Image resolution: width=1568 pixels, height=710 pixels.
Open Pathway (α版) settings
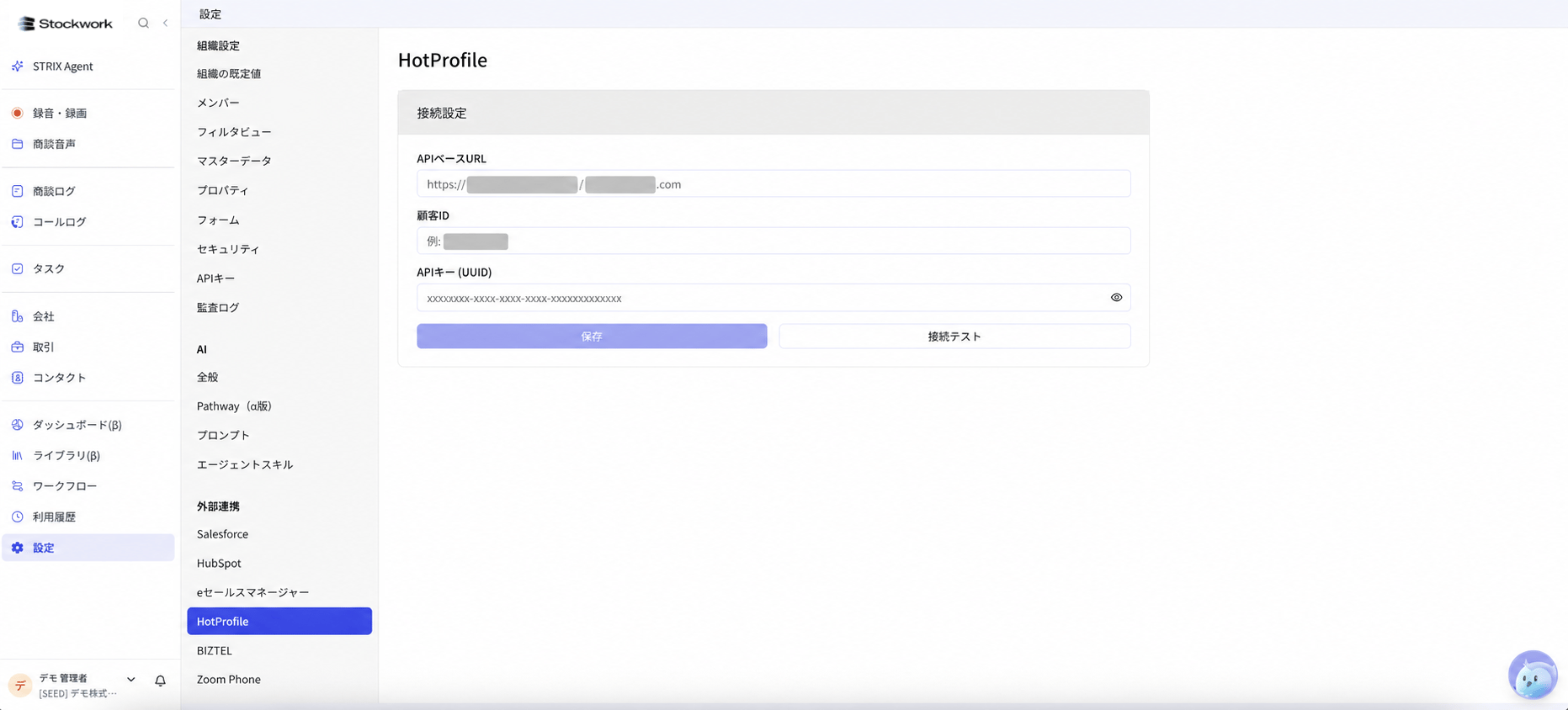234,406
